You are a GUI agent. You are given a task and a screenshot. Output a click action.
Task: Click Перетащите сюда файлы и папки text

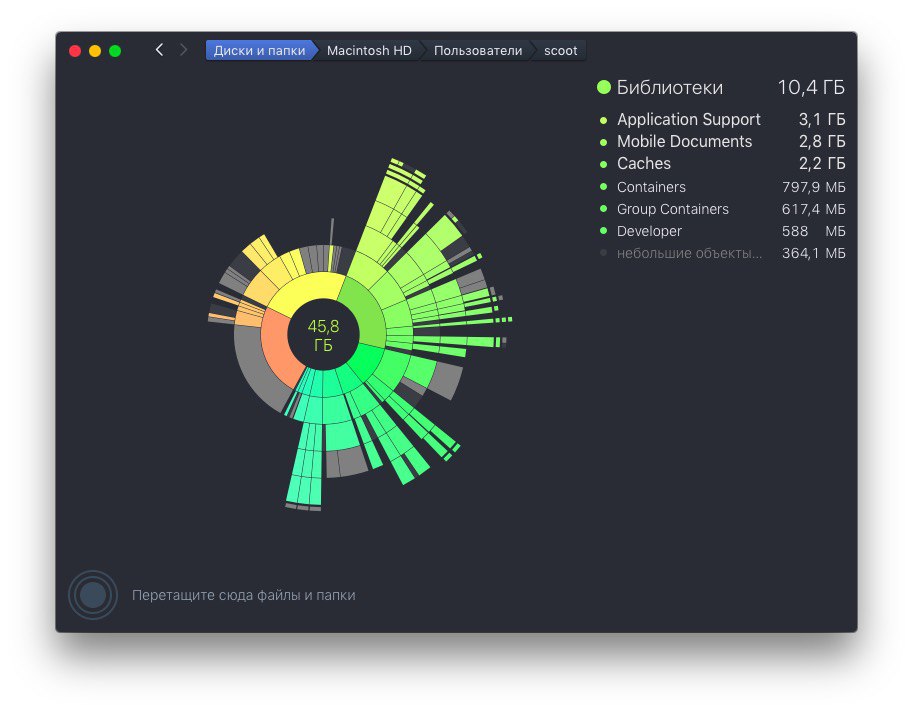[243, 595]
